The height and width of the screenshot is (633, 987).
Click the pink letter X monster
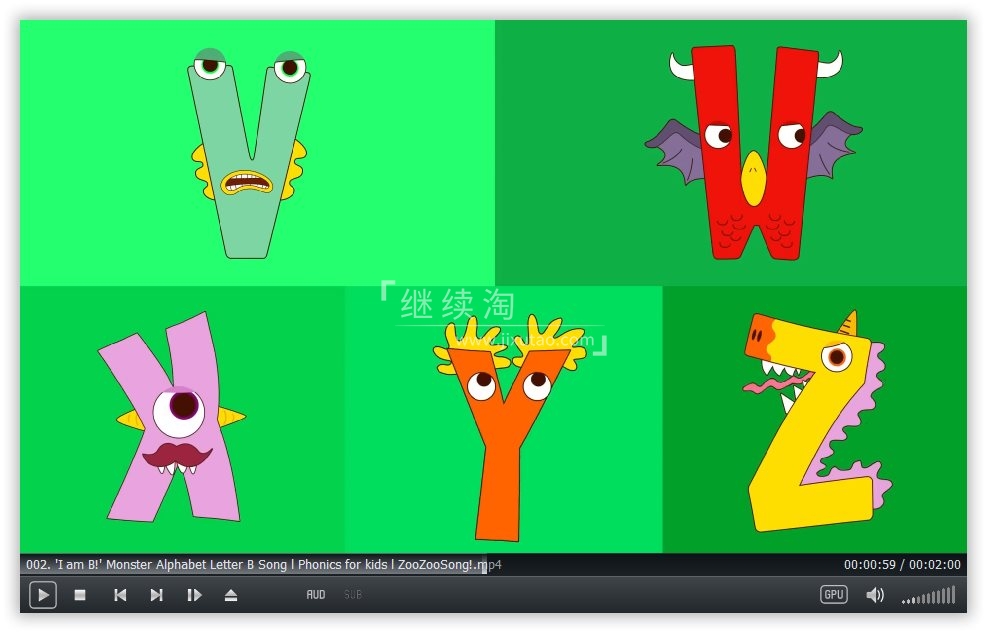[175, 420]
